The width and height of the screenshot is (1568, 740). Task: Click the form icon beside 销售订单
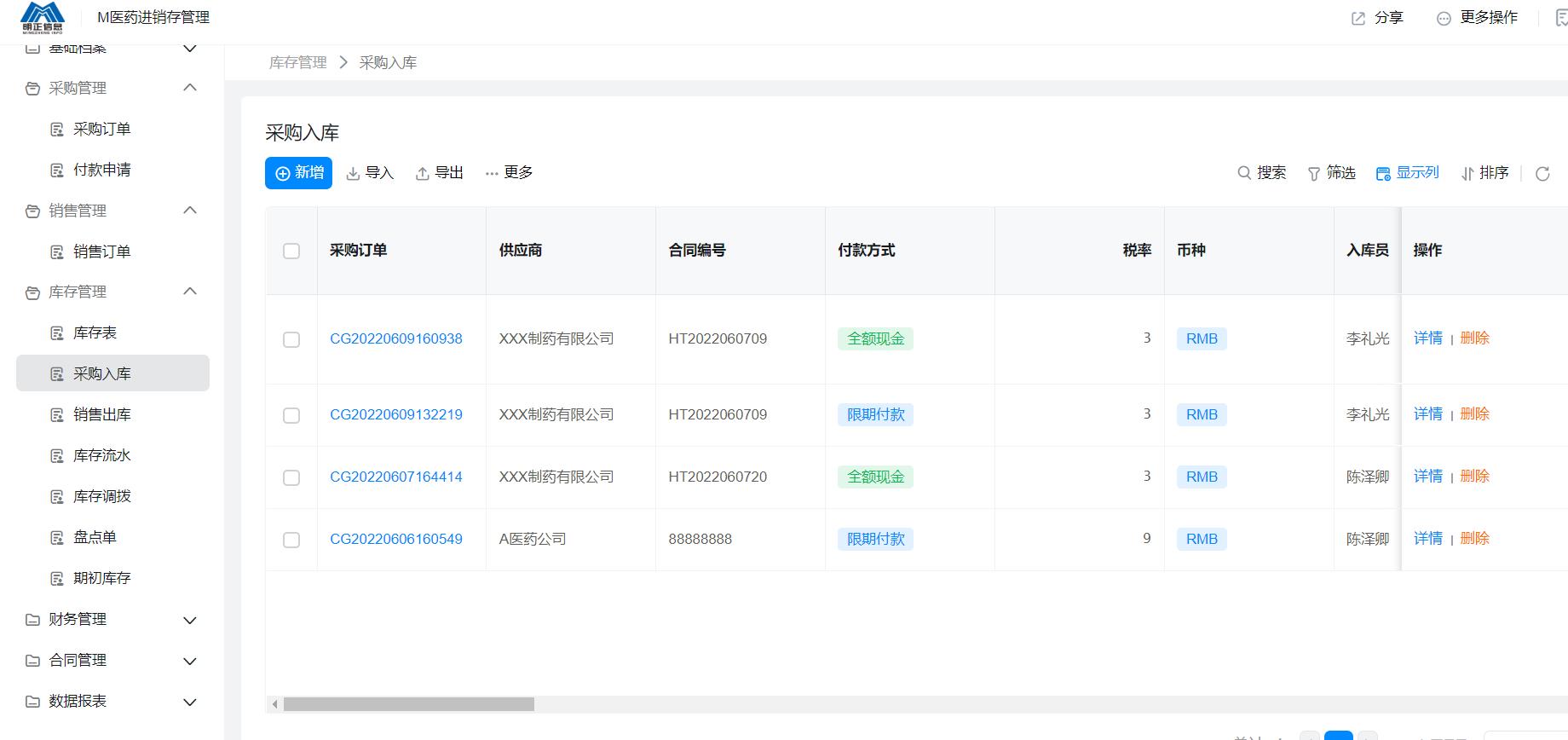pos(57,252)
